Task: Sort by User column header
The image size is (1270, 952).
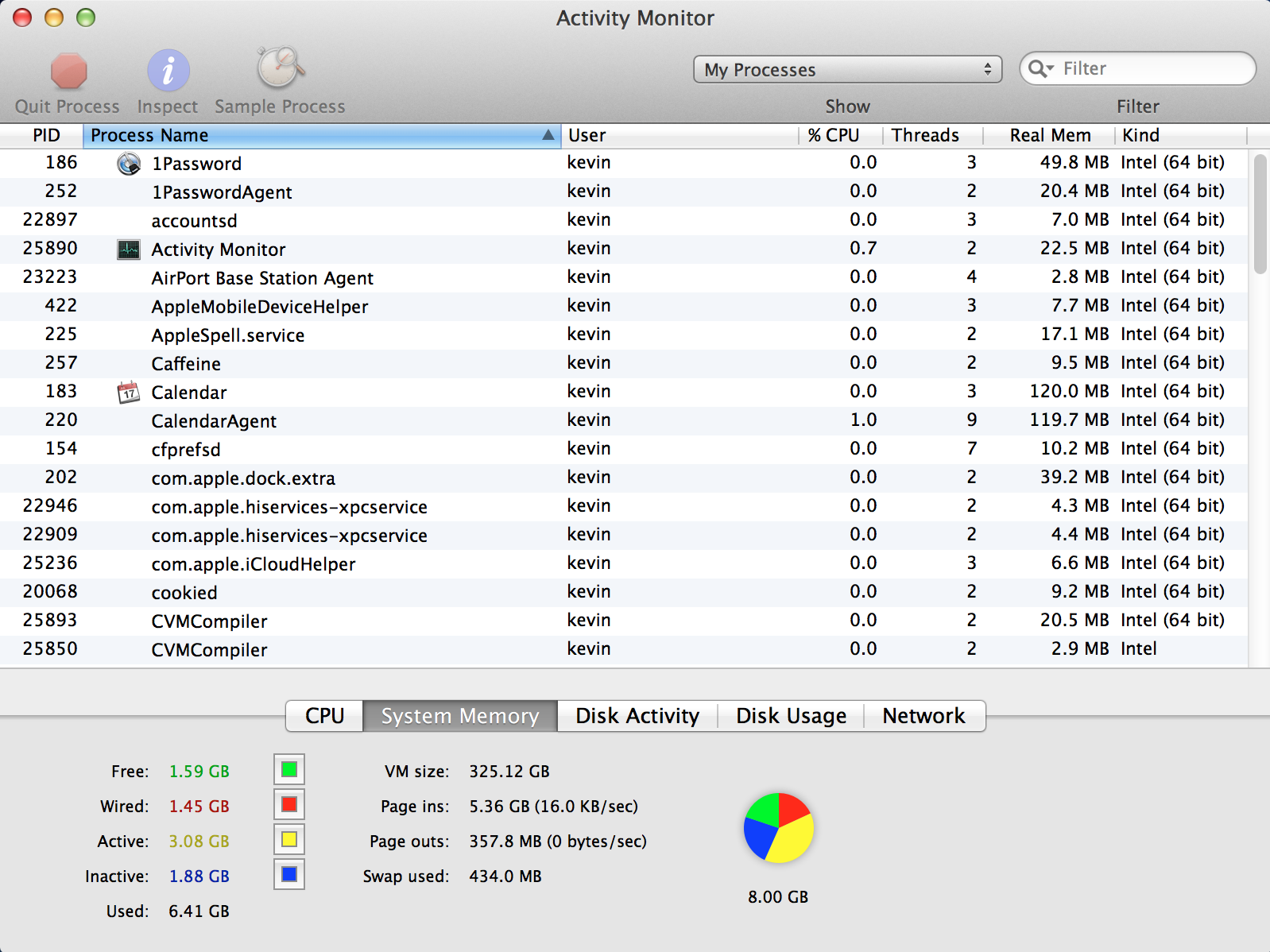Action: pyautogui.click(x=680, y=135)
